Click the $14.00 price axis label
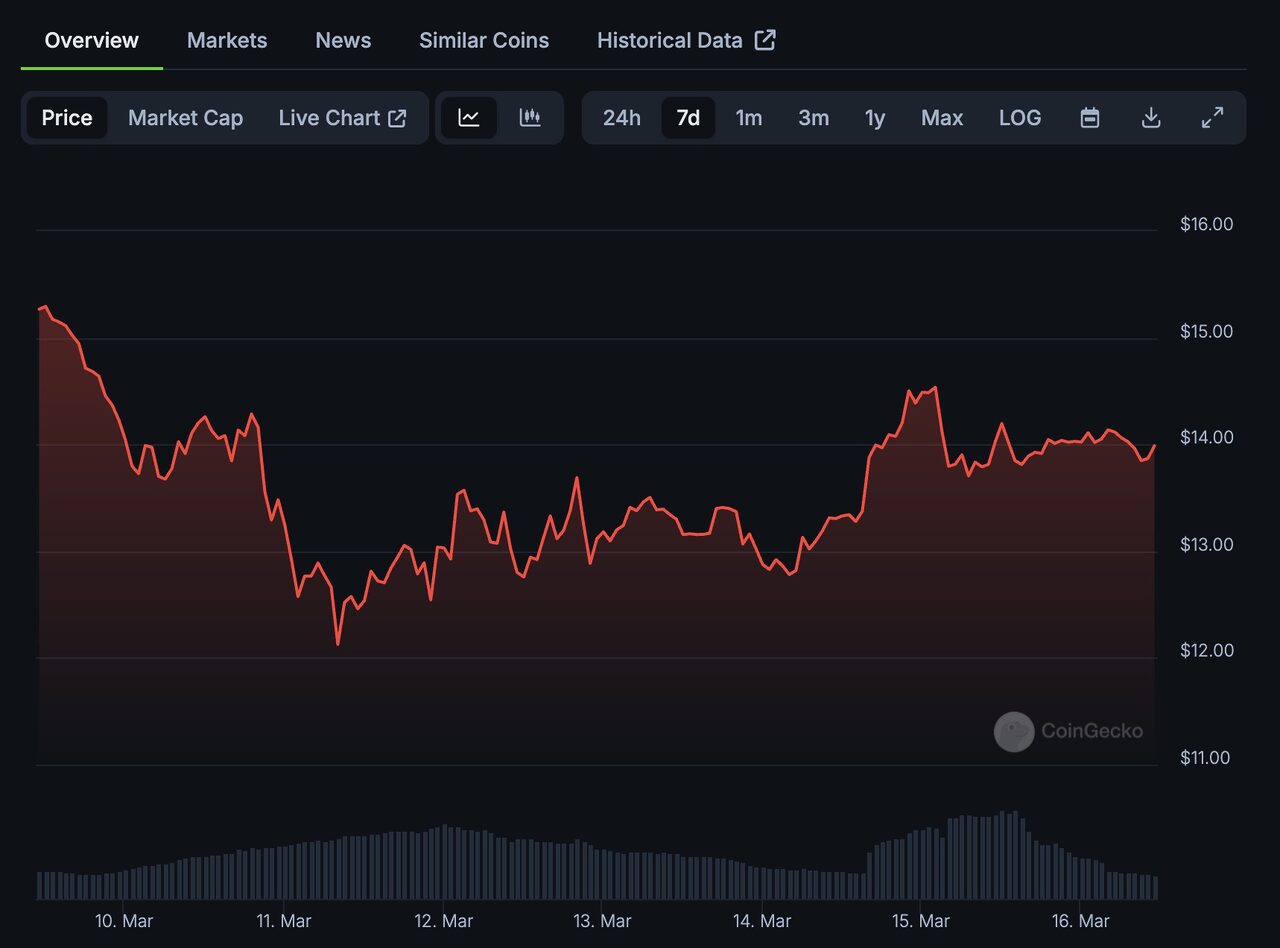The image size is (1280, 948). 1206,437
